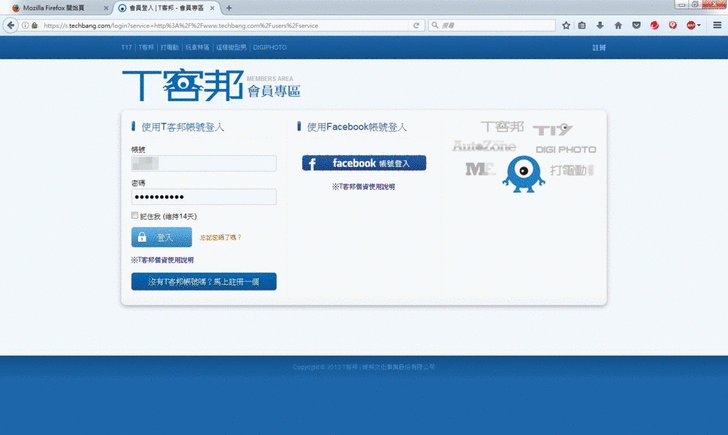This screenshot has height=435, width=728.
Task: Open Adblock Plus ABP icon
Action: coord(691,26)
